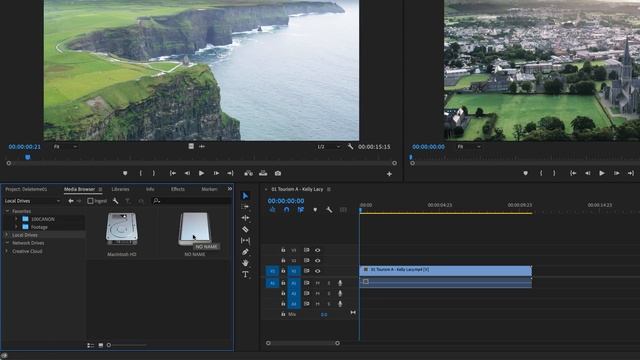Add marker in Program monitor
Screen dimensions: 640x360
point(525,173)
